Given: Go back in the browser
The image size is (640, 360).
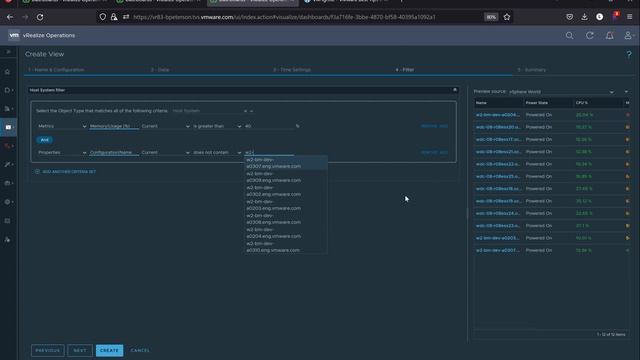Looking at the screenshot, I should pos(10,17).
